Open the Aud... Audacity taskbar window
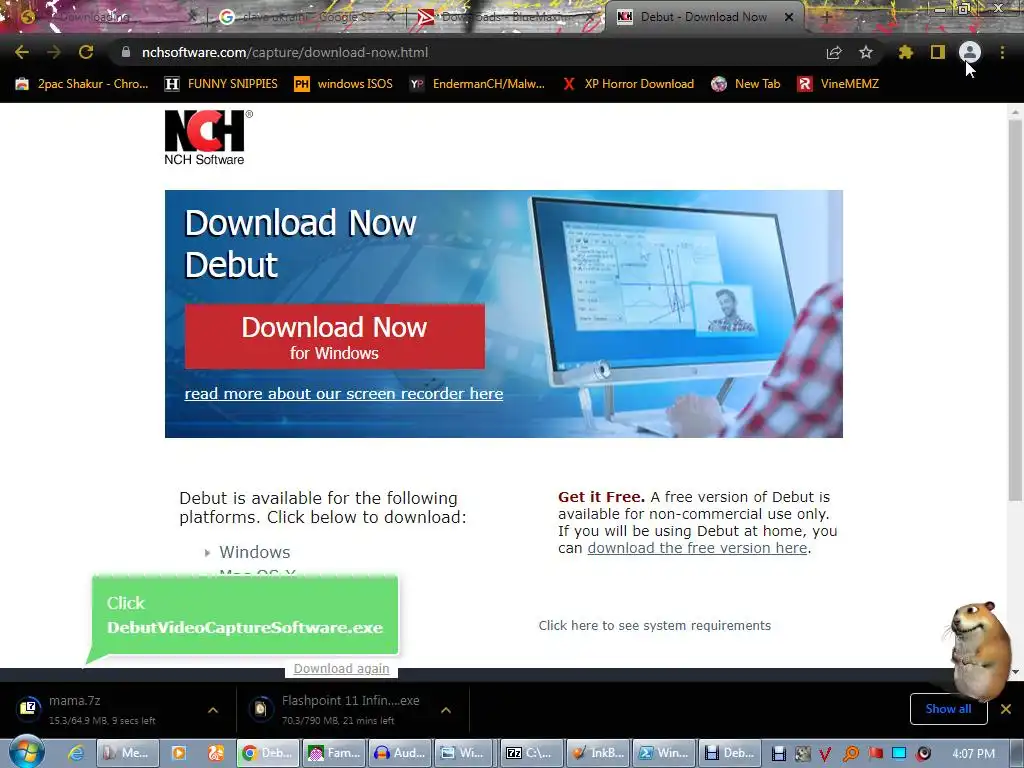 click(399, 753)
